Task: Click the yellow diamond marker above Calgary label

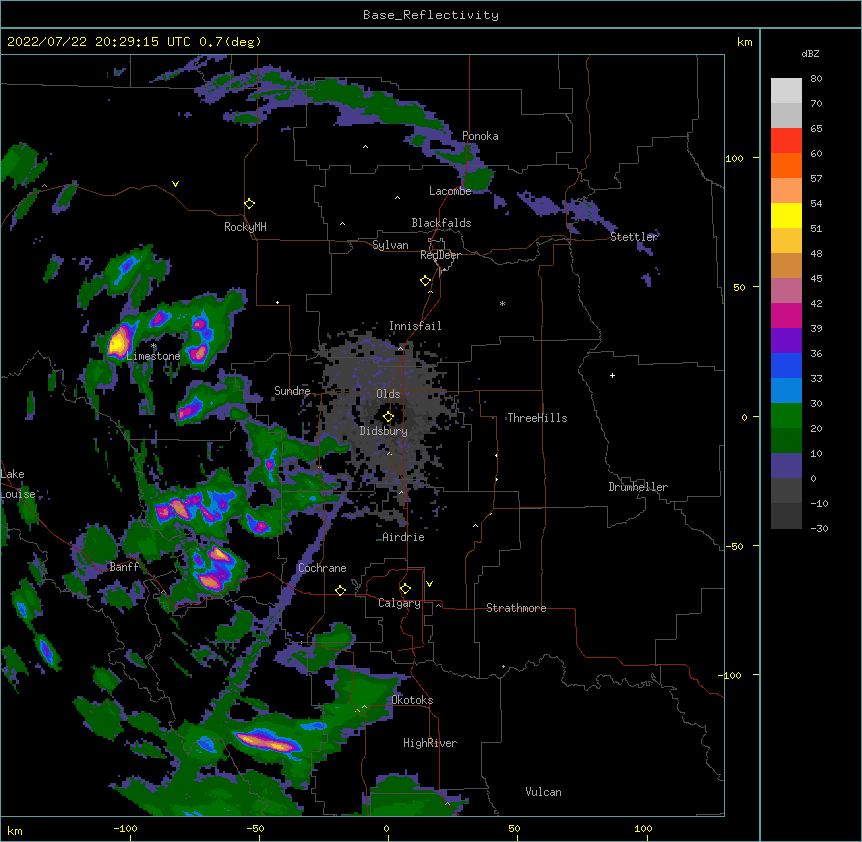Action: coord(405,589)
